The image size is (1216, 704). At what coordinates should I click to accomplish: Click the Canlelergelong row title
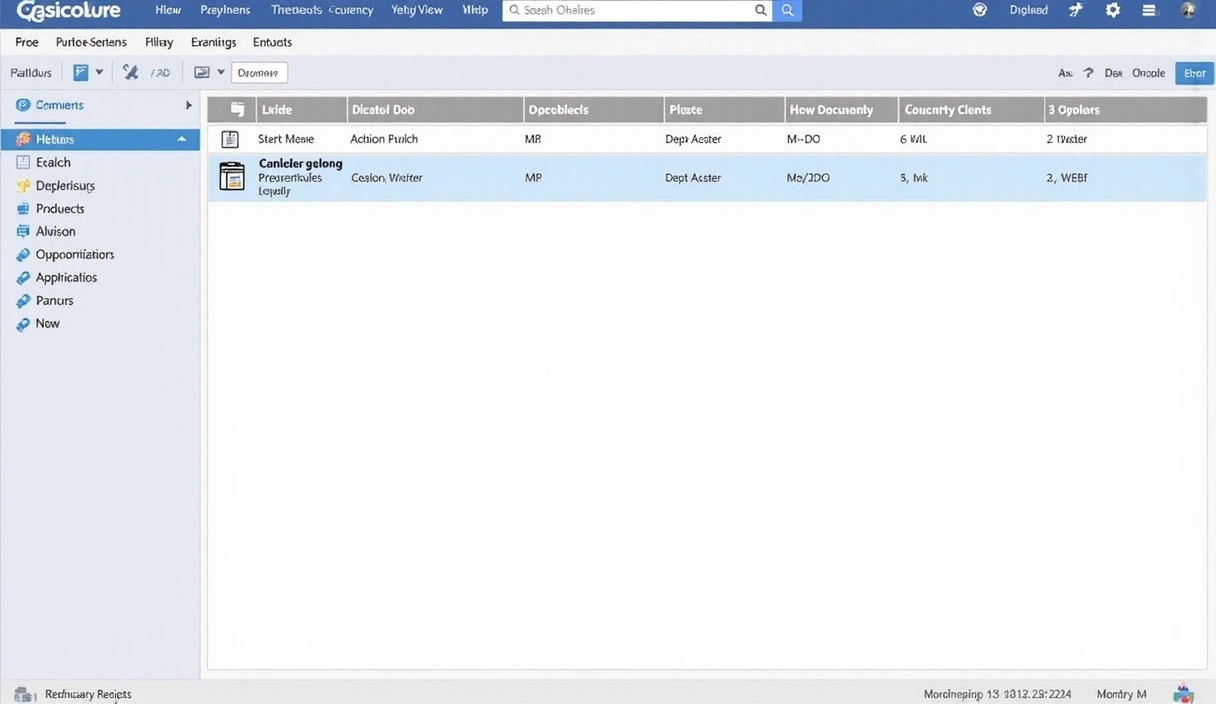(300, 163)
